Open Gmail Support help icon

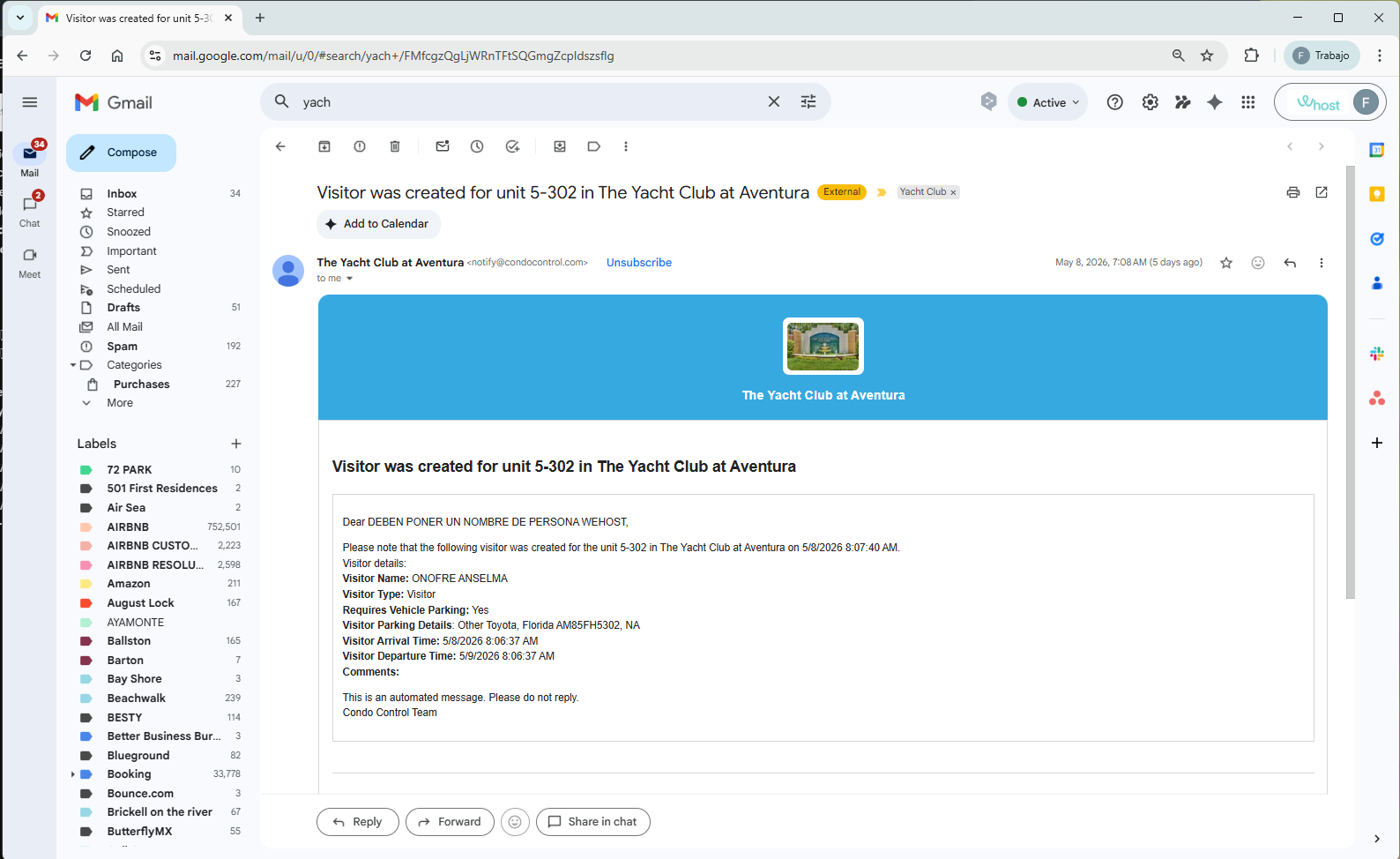(x=1115, y=102)
